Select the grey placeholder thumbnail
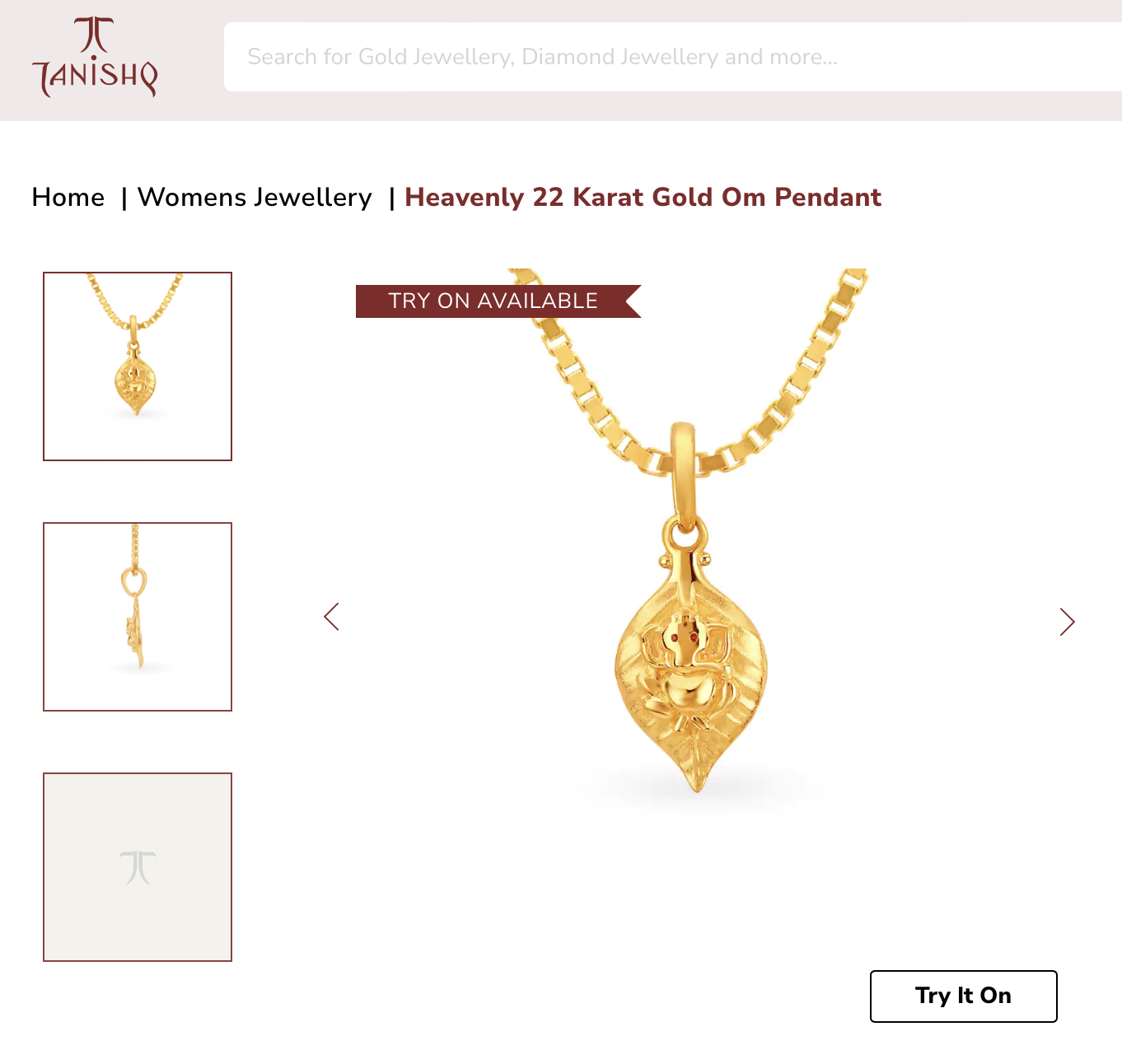1122x1064 pixels. 138,867
